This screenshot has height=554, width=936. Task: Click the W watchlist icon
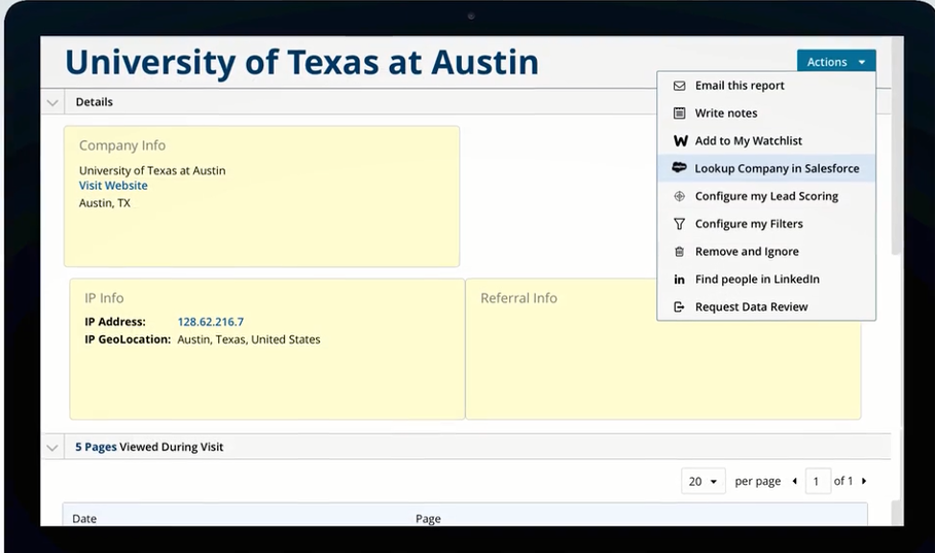[680, 141]
